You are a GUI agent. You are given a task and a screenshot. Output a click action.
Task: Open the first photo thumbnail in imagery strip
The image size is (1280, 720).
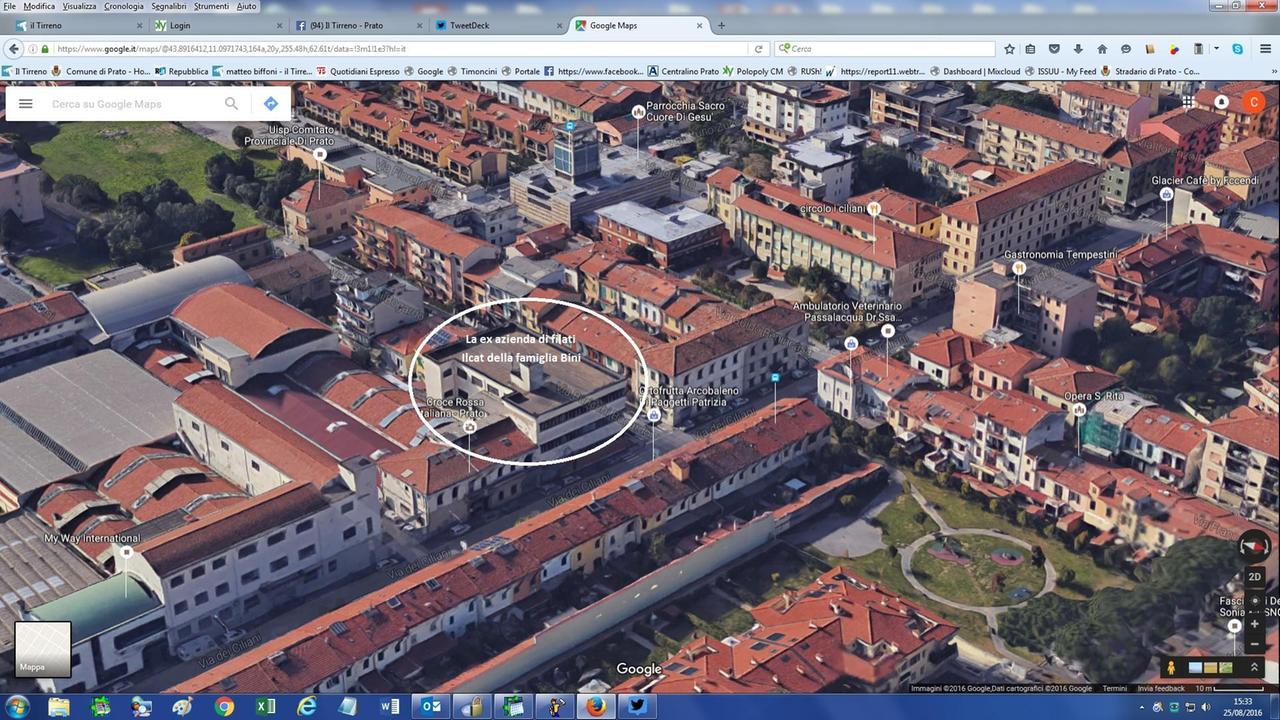pyautogui.click(x=1195, y=667)
